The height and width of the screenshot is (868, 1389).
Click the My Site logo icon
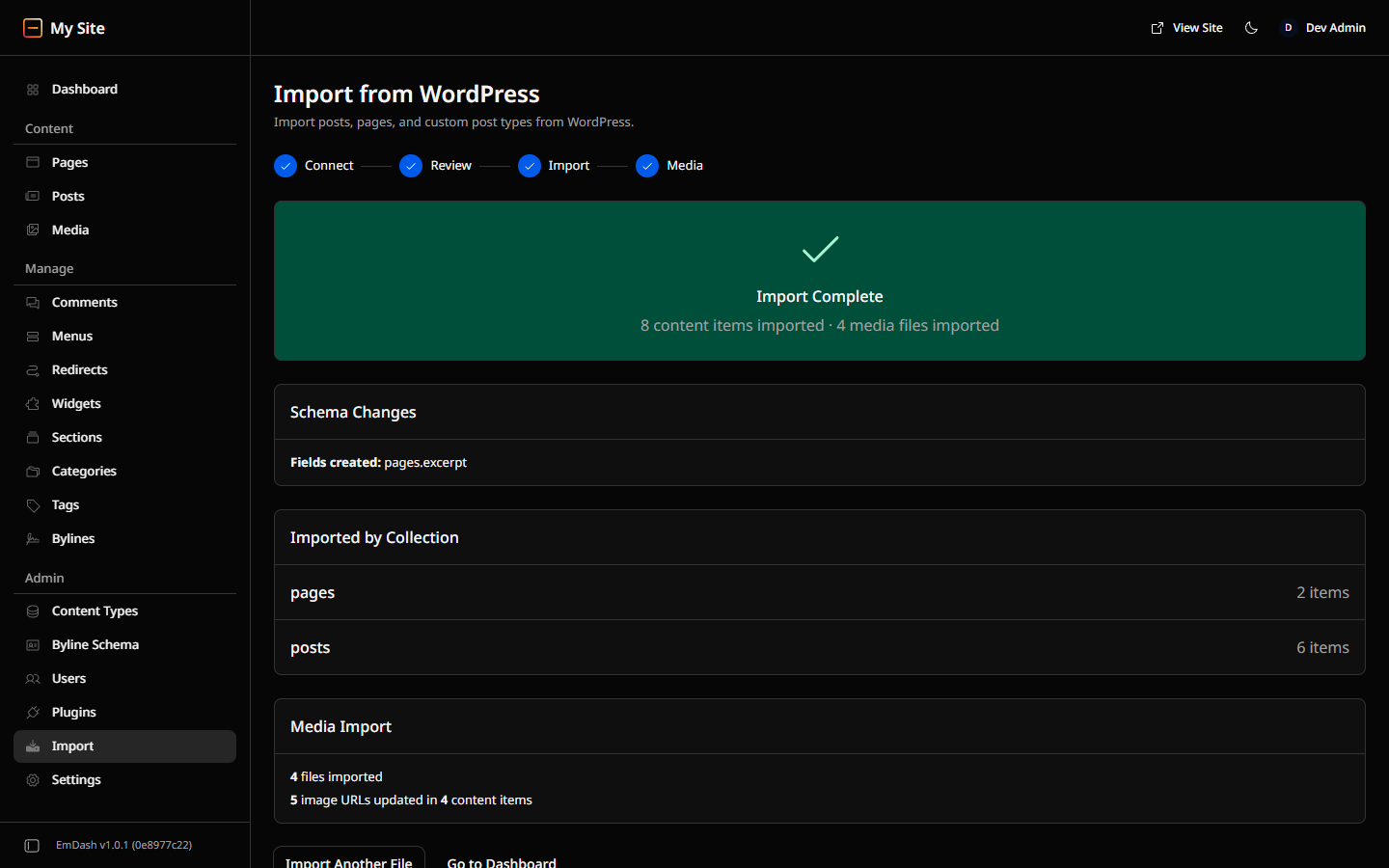point(33,28)
